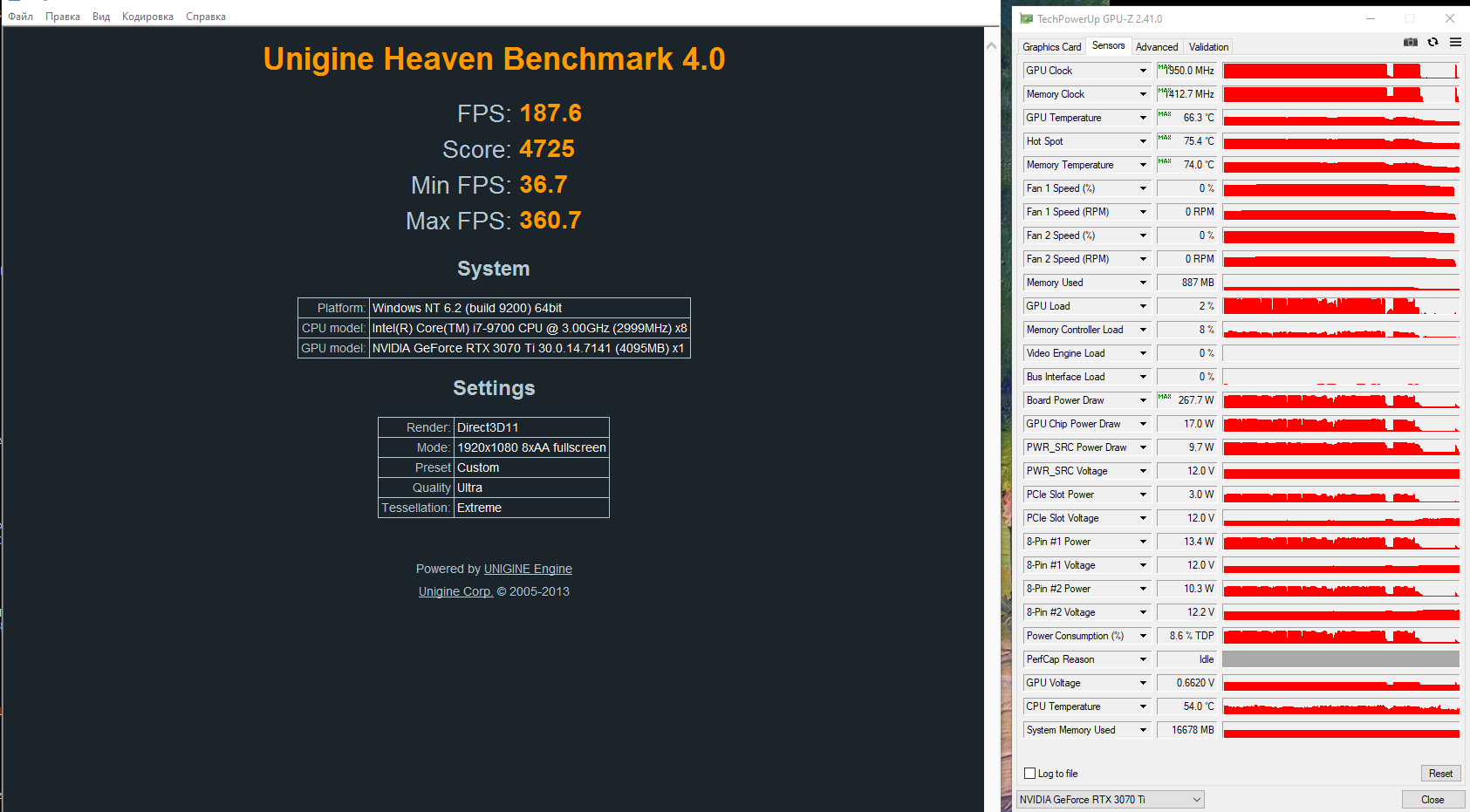Open the System Memory Used dropdown
This screenshot has width=1470, height=812.
[1143, 730]
